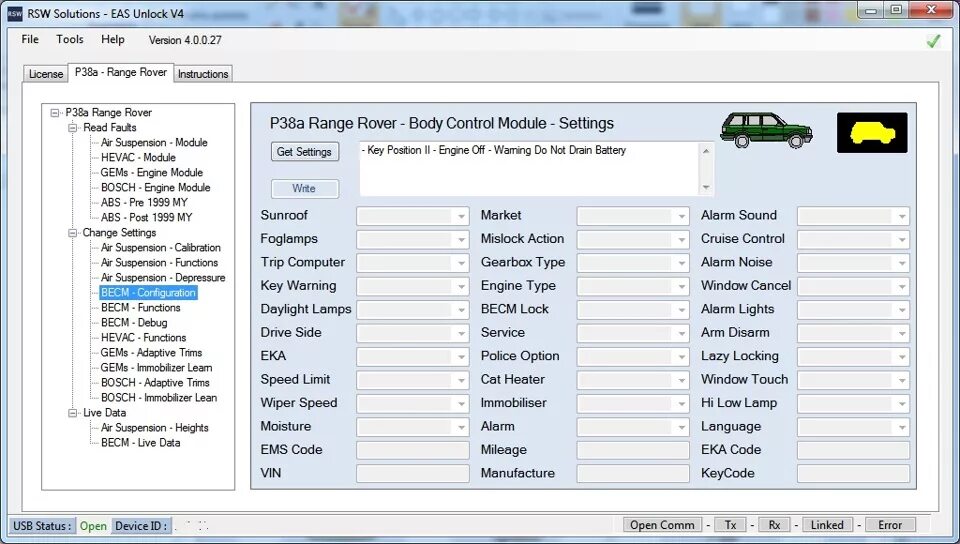Open the Help menu

tap(113, 39)
